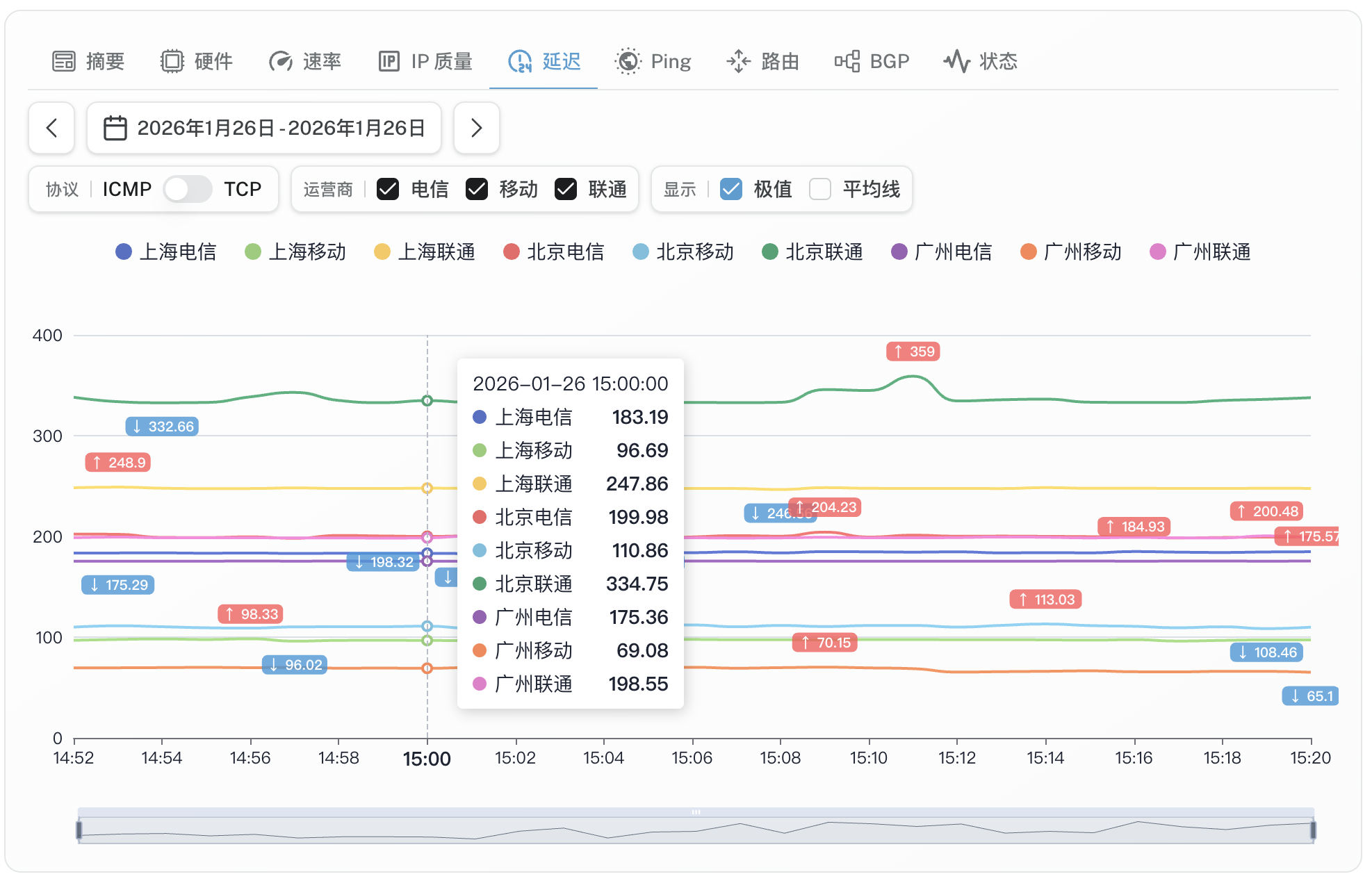Open the date range picker
This screenshot has height=881, width=1372.
point(264,128)
